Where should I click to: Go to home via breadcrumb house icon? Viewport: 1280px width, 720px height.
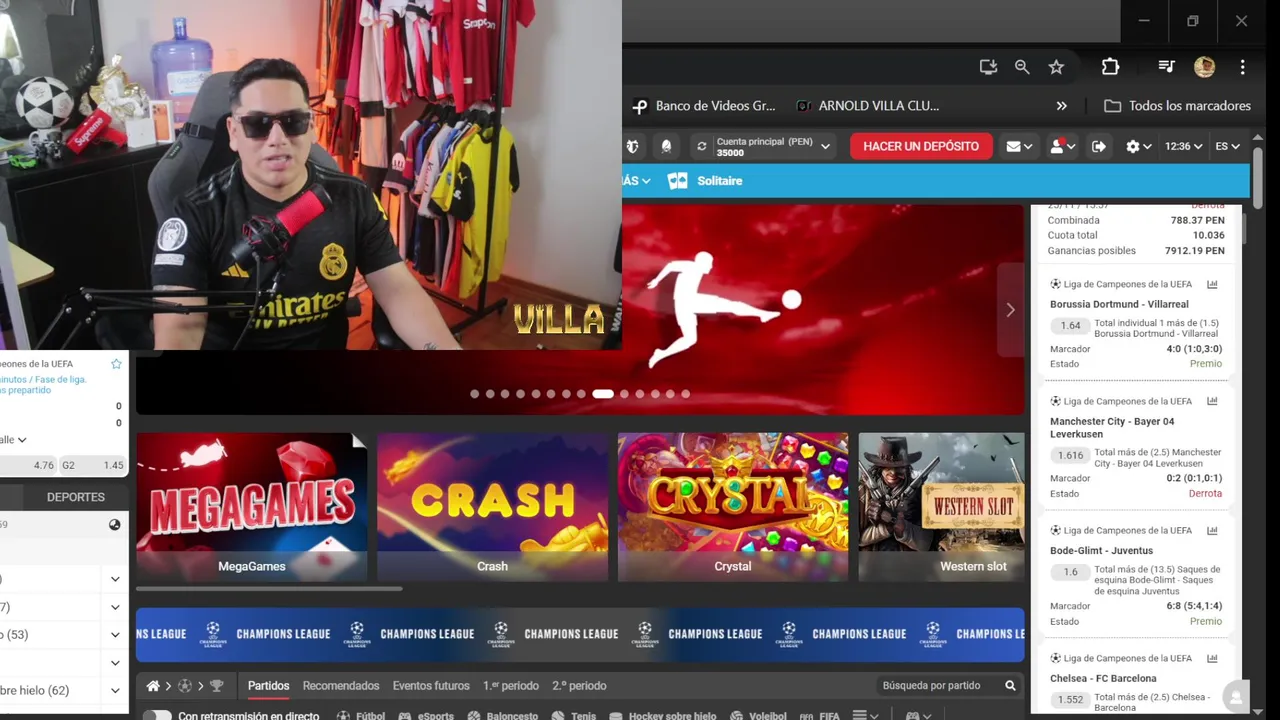point(153,686)
